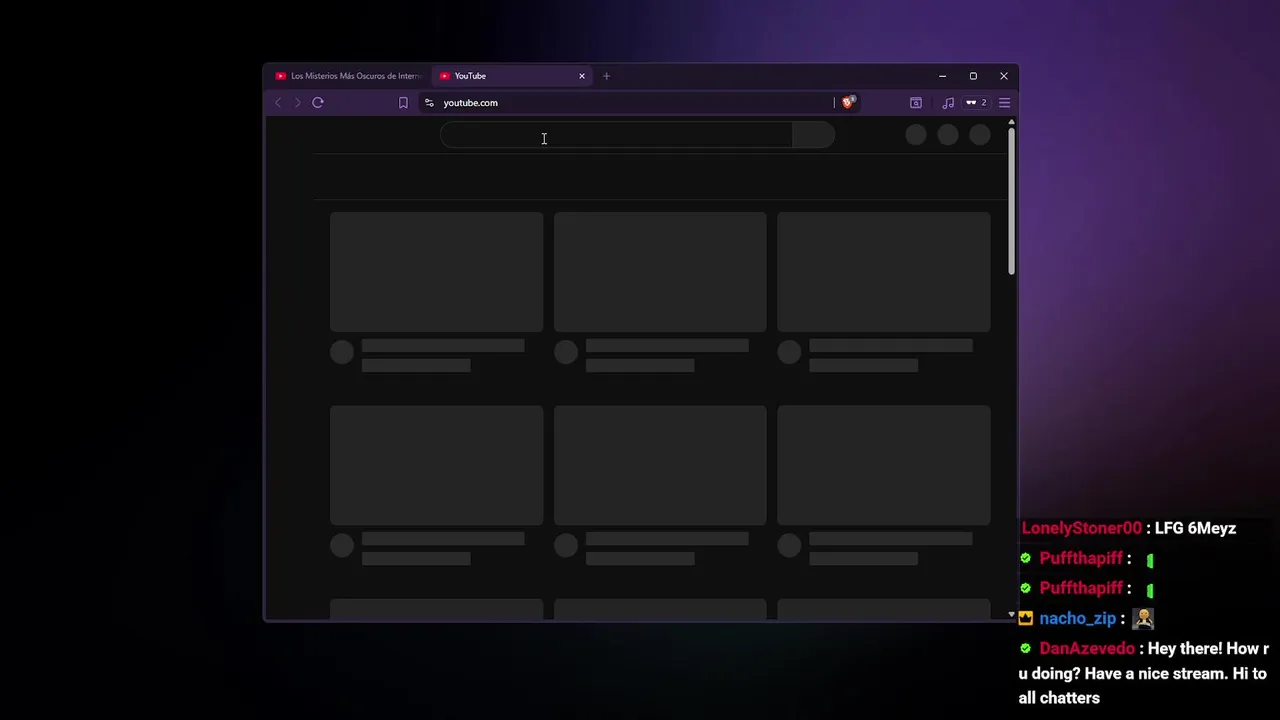The image size is (1280, 720).
Task: Maximize the browser window
Action: pos(973,76)
